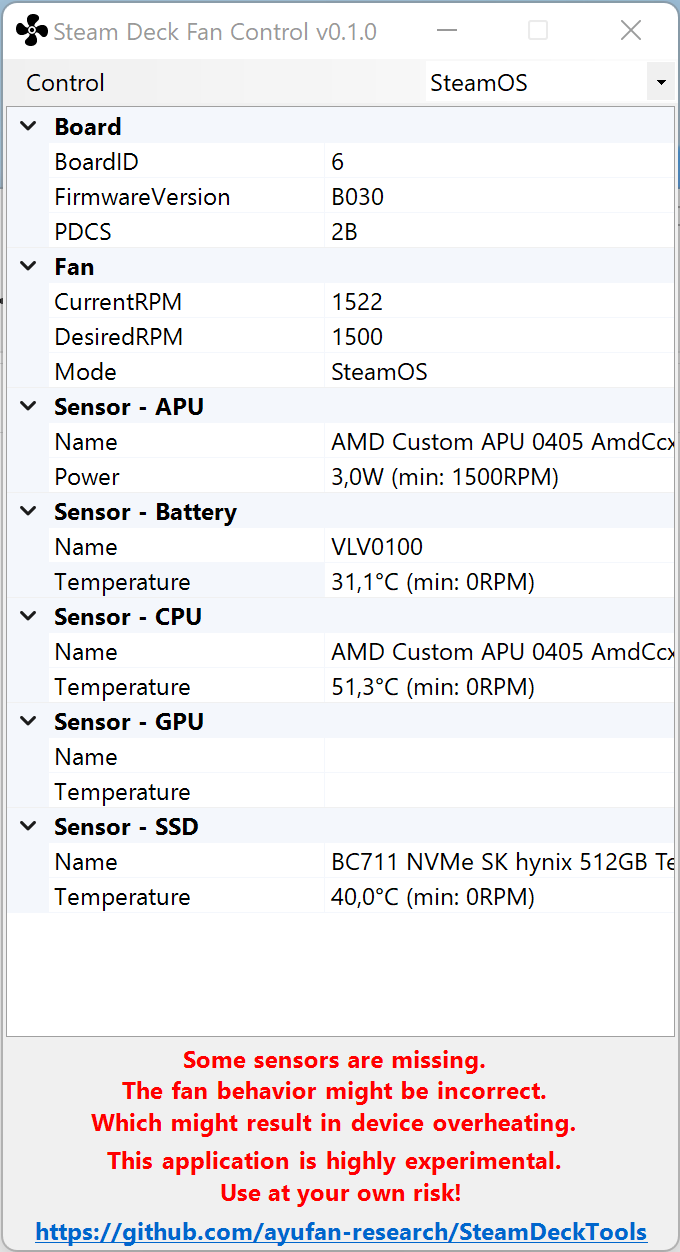The height and width of the screenshot is (1252, 680).
Task: Click the dropdown arrow beside SteamOS
Action: (660, 83)
